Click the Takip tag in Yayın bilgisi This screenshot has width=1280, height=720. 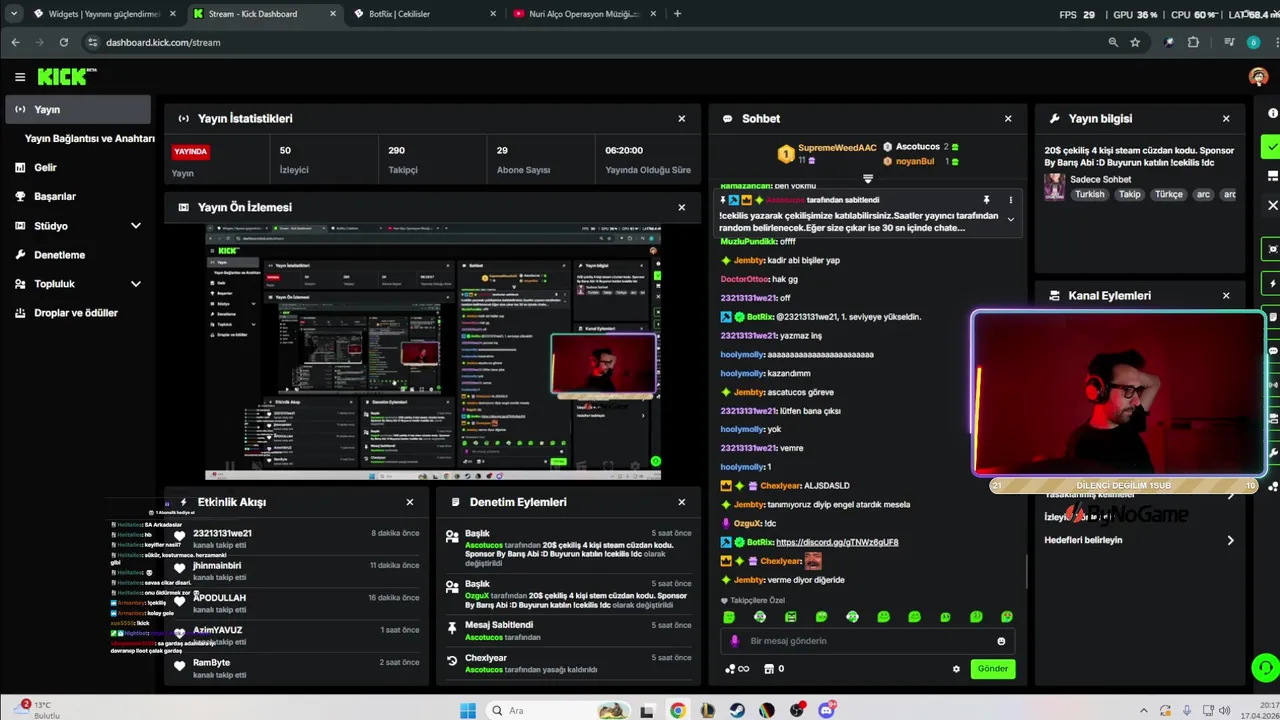[1129, 195]
